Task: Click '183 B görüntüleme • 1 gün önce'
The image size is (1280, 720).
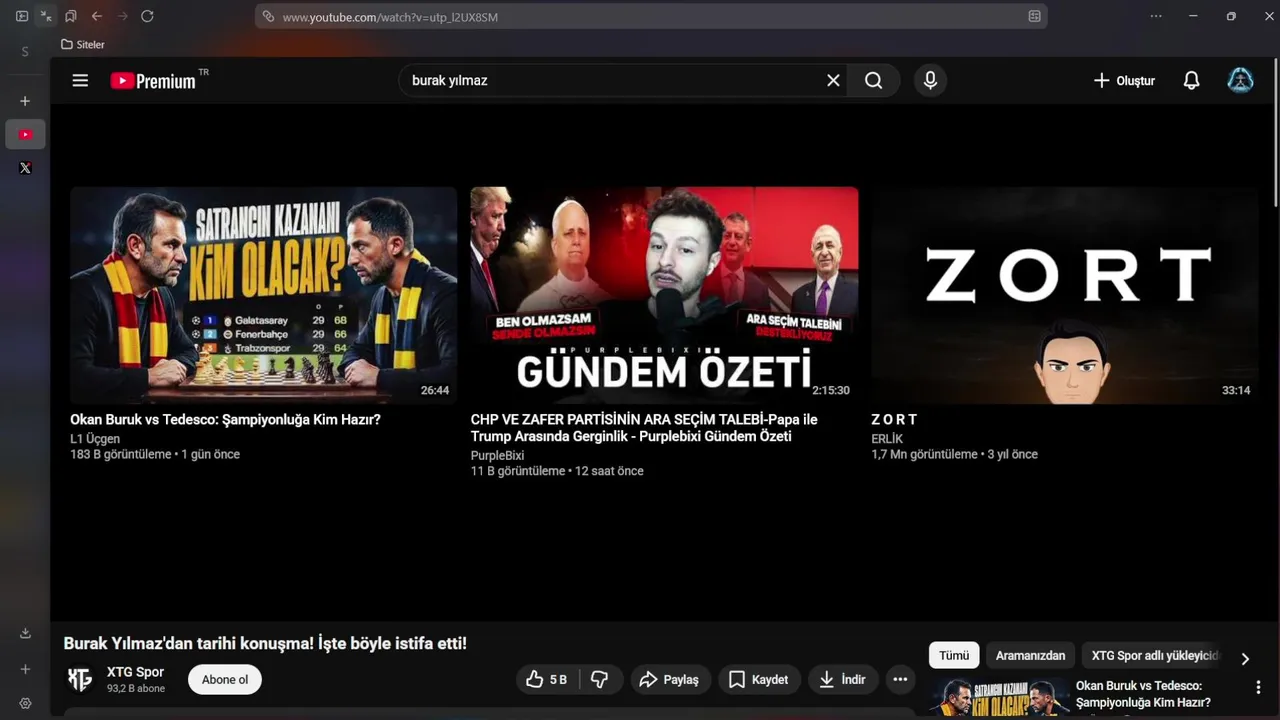Action: pos(155,455)
